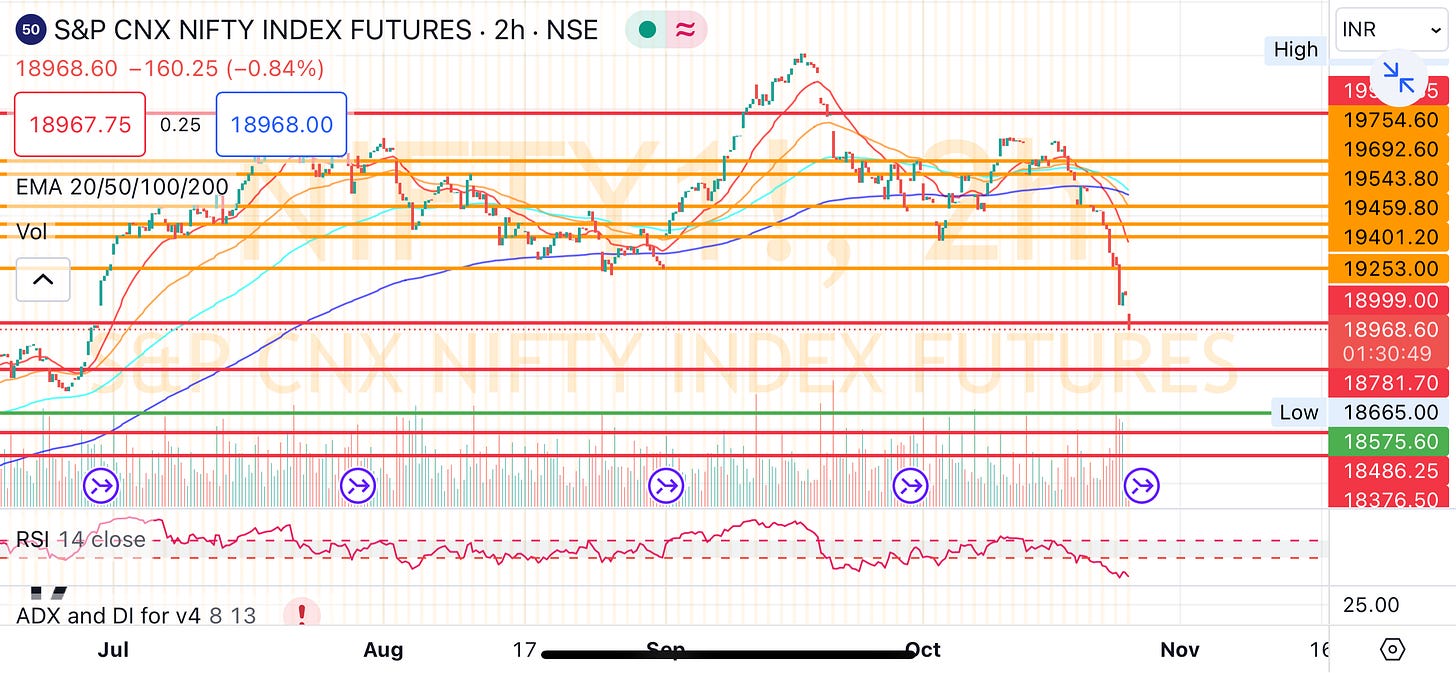The width and height of the screenshot is (1456, 673).
Task: Click the 19543.80 price level label
Action: pos(1391,178)
